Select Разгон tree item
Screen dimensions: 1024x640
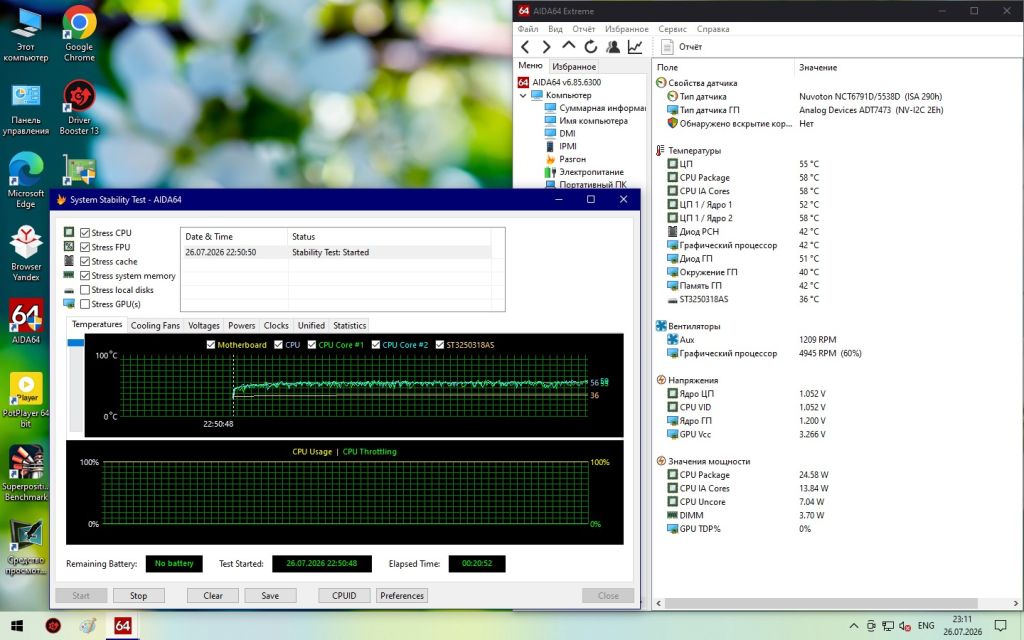565,159
